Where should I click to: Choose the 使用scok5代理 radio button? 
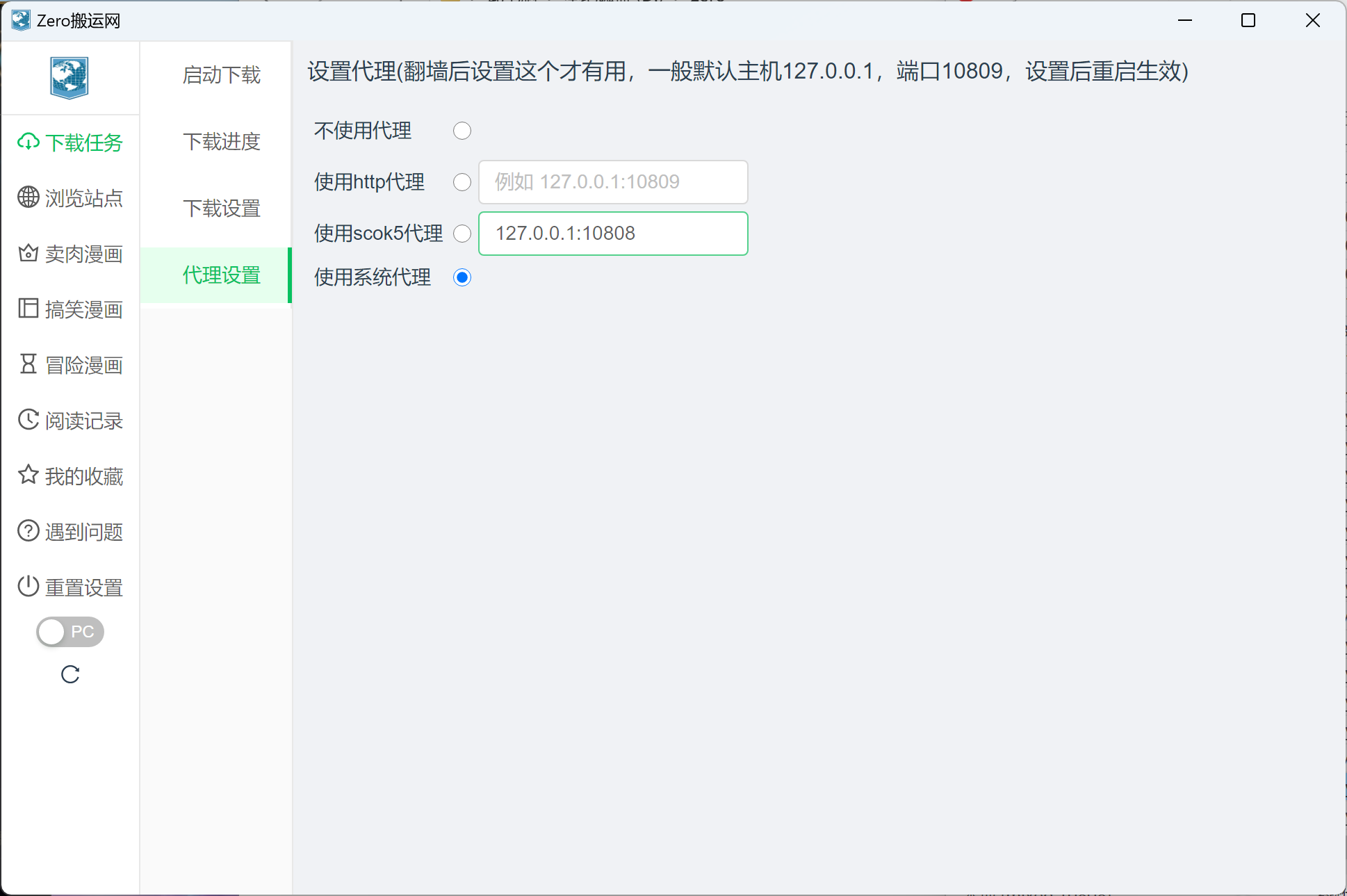462,234
